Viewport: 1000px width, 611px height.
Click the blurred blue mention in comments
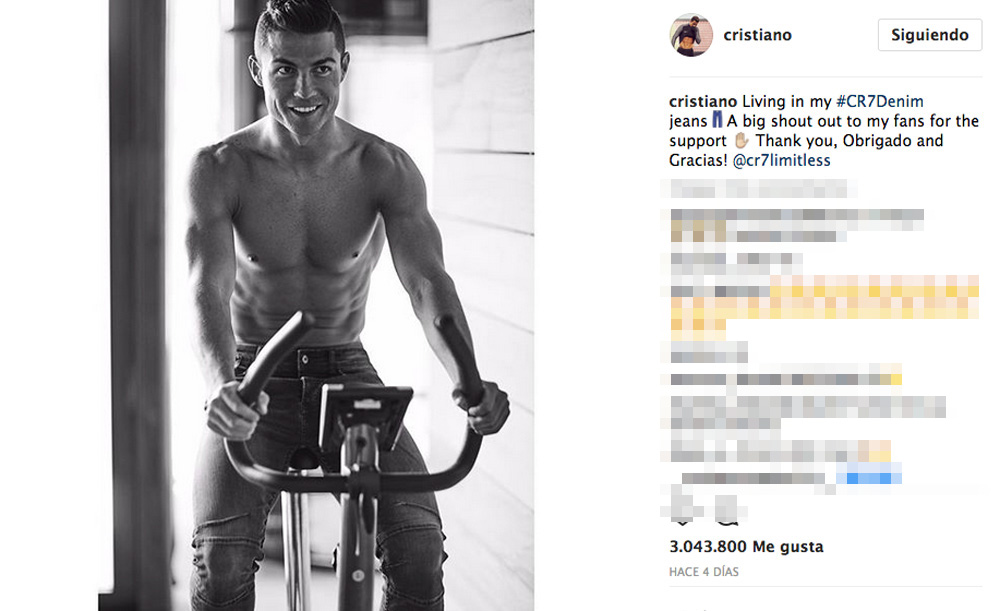click(869, 474)
